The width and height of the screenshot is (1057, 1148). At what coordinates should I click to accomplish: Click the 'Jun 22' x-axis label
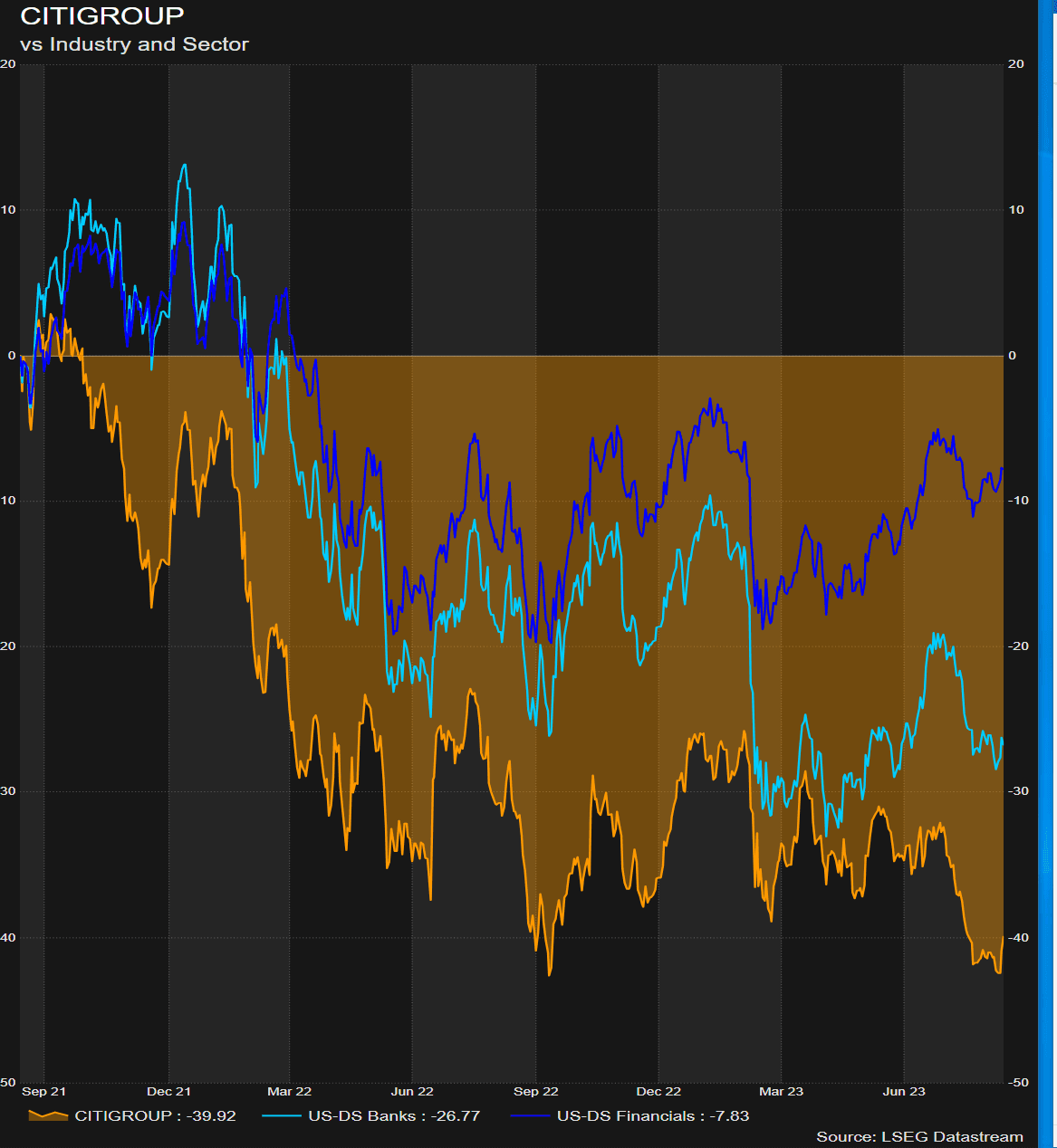click(412, 1091)
